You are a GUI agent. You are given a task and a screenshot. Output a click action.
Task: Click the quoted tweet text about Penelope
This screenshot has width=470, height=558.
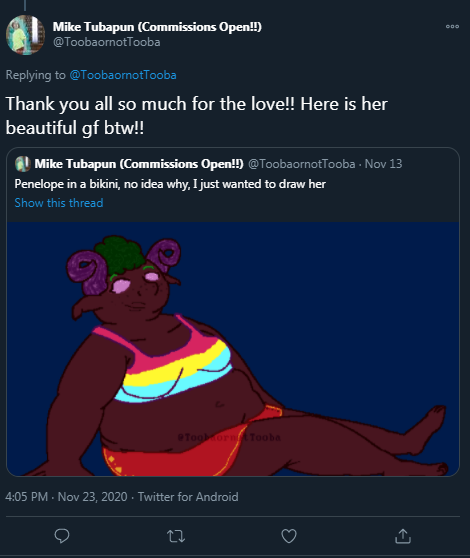click(x=170, y=184)
